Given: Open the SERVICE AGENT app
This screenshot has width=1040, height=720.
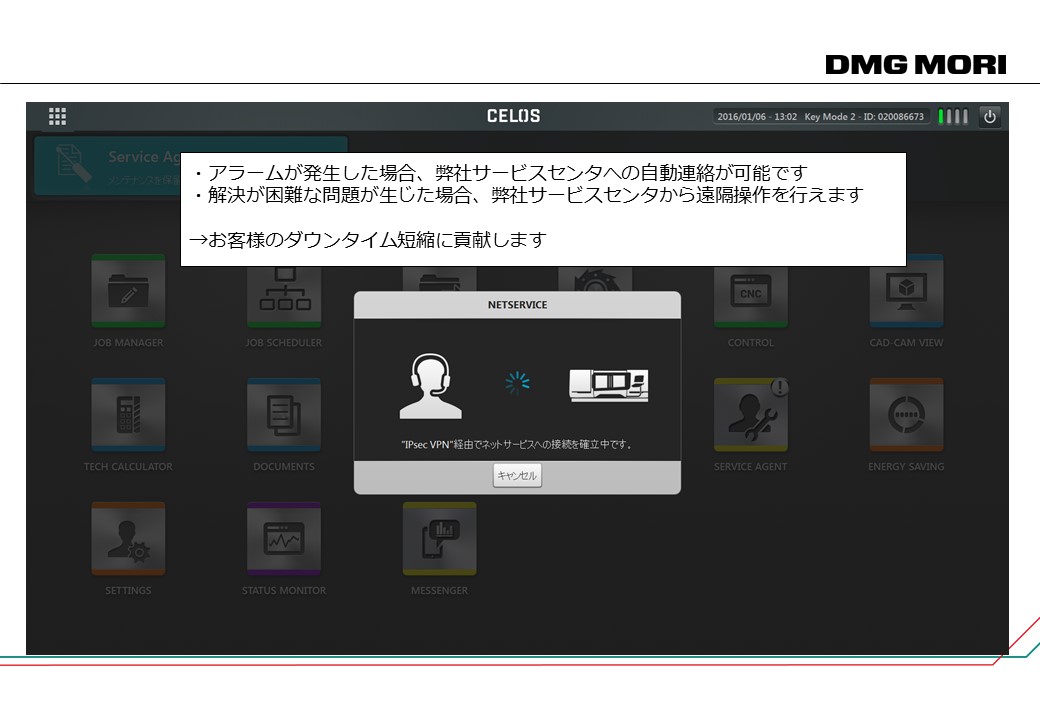Looking at the screenshot, I should click(x=750, y=415).
